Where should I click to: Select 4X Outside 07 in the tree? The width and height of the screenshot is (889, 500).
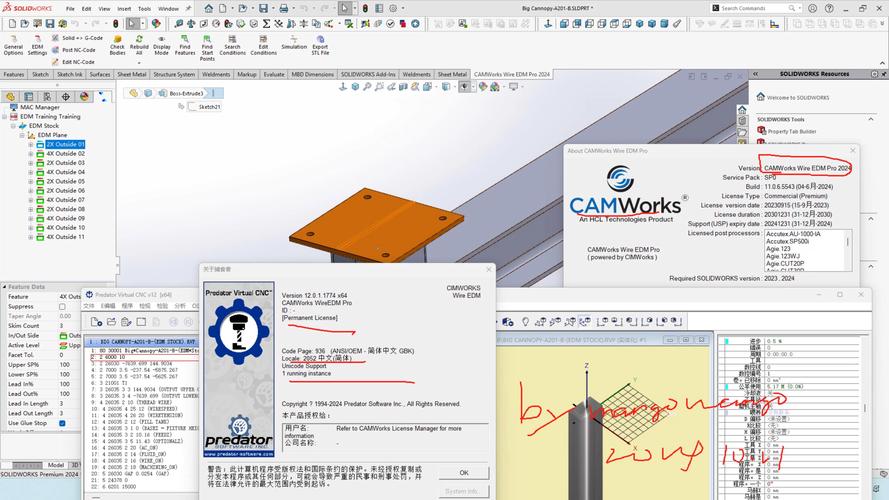pos(65,200)
